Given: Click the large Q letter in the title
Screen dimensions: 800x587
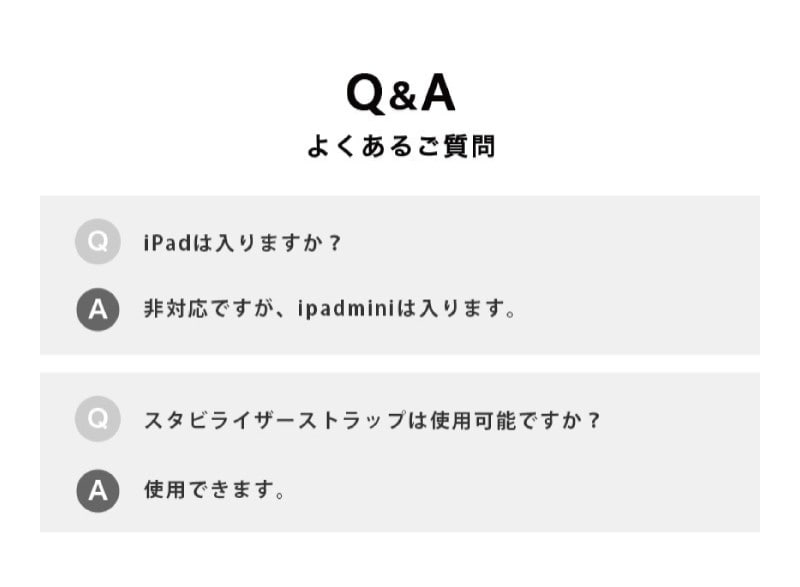Looking at the screenshot, I should click(x=366, y=94).
